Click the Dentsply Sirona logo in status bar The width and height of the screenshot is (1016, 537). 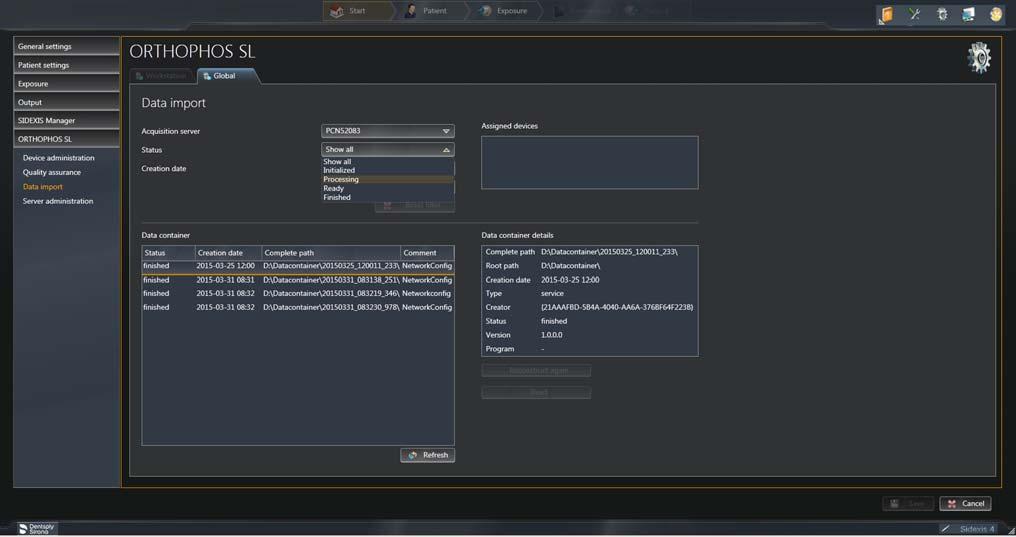tap(36, 529)
